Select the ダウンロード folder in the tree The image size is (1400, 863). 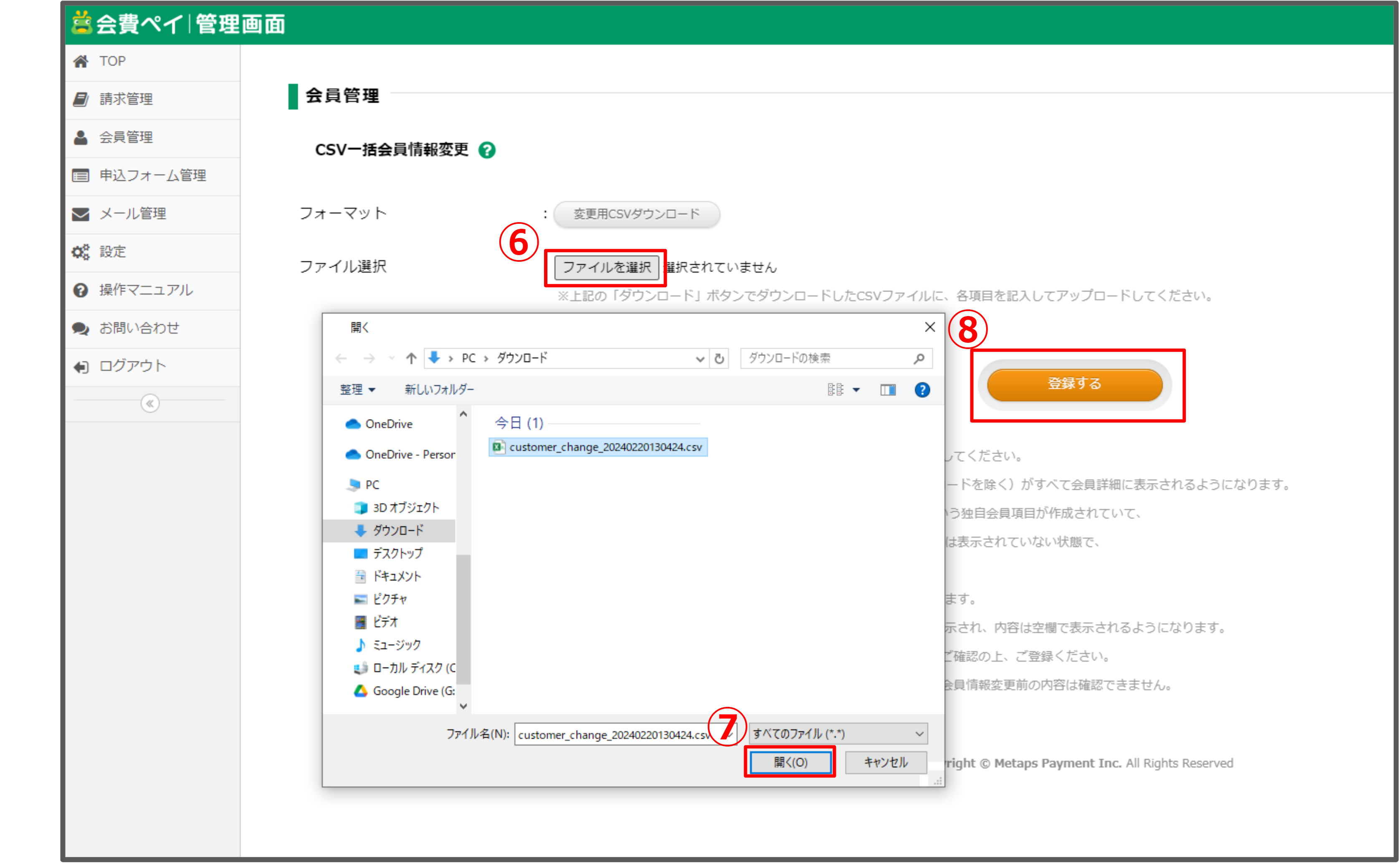(398, 530)
